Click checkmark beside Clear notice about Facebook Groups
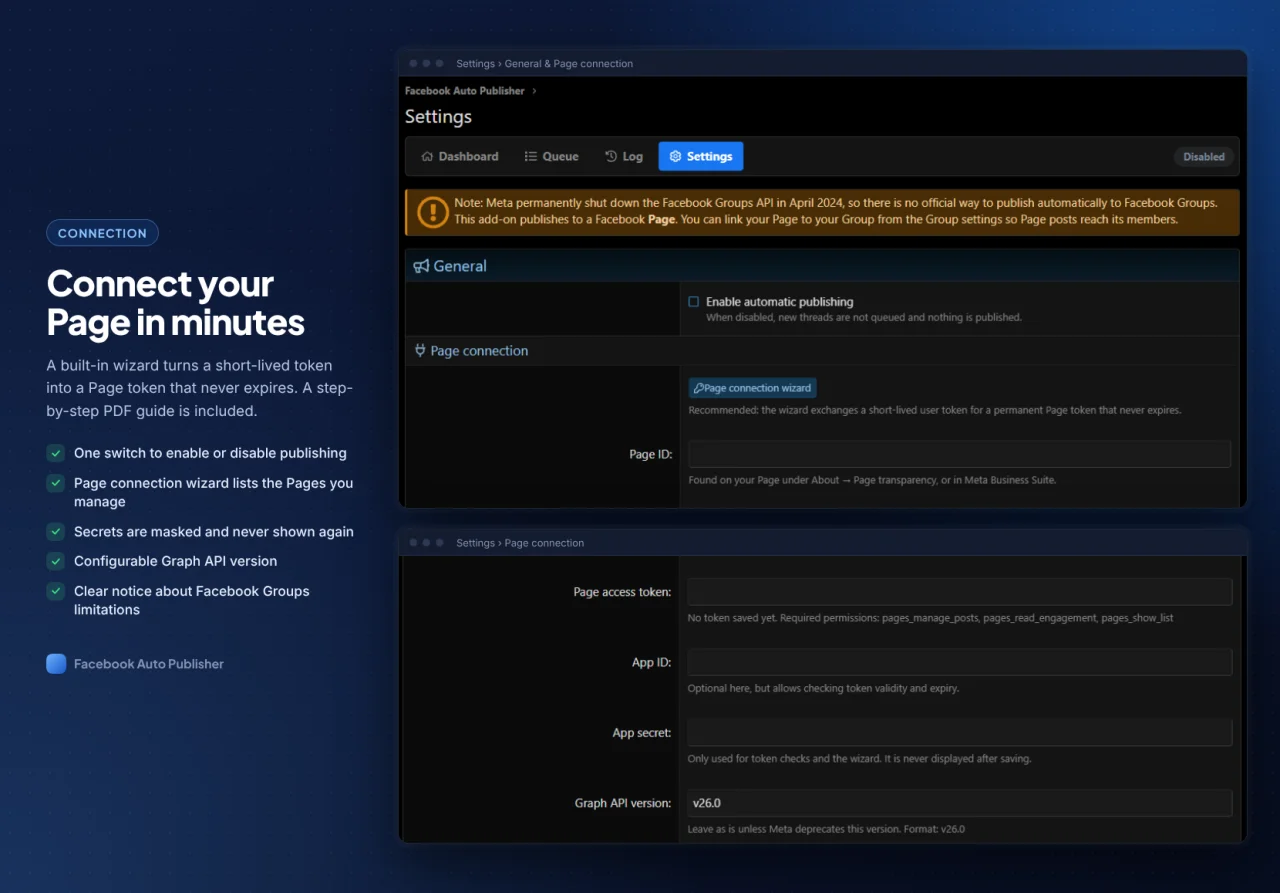This screenshot has width=1280, height=893. point(55,591)
